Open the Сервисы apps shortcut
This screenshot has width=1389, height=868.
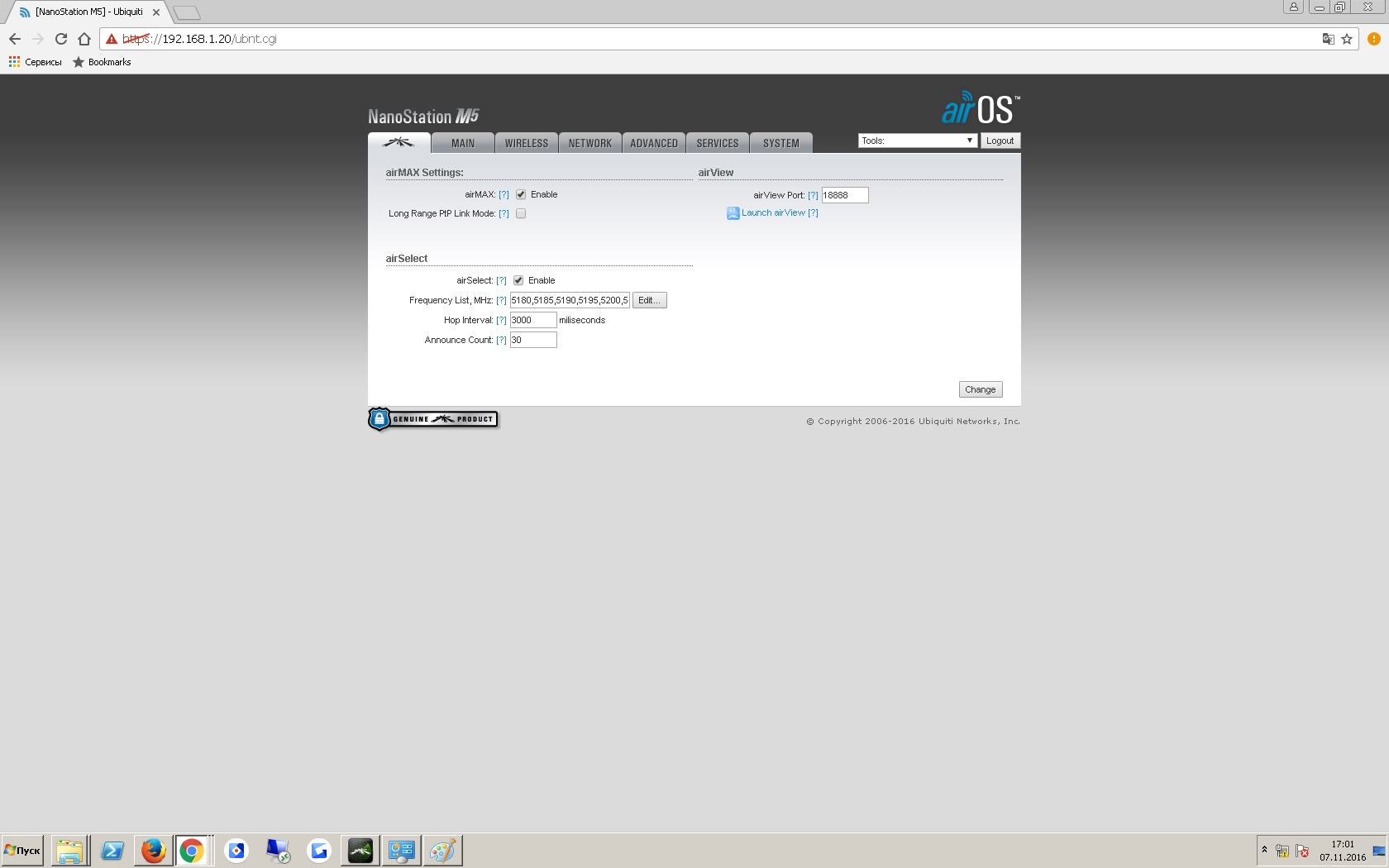[x=36, y=62]
